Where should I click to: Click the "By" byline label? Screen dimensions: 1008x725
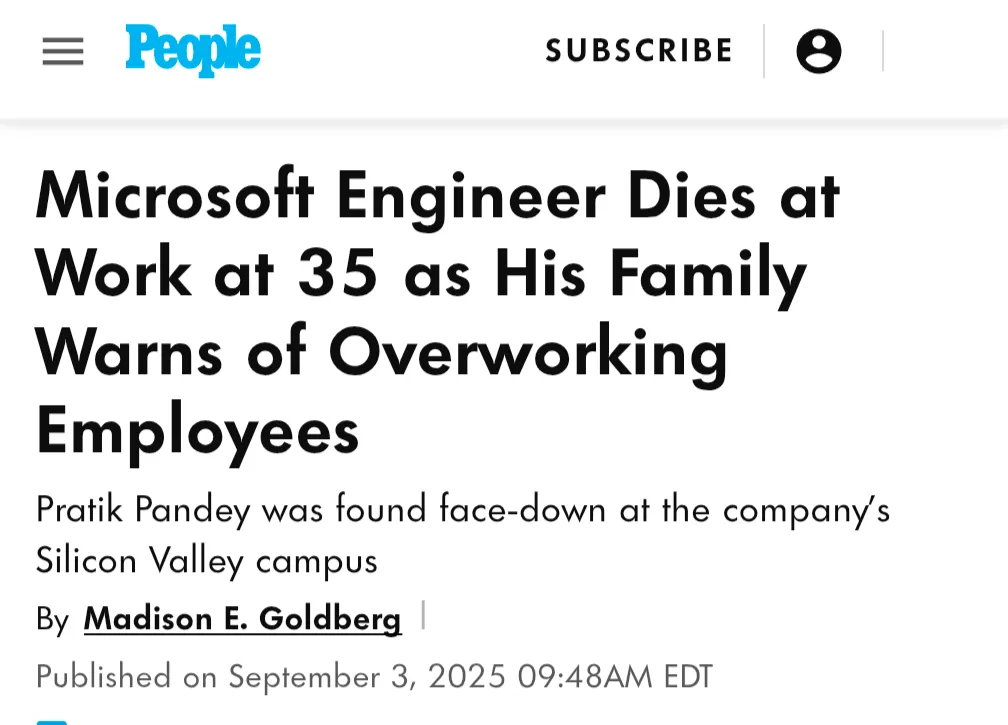tap(53, 620)
